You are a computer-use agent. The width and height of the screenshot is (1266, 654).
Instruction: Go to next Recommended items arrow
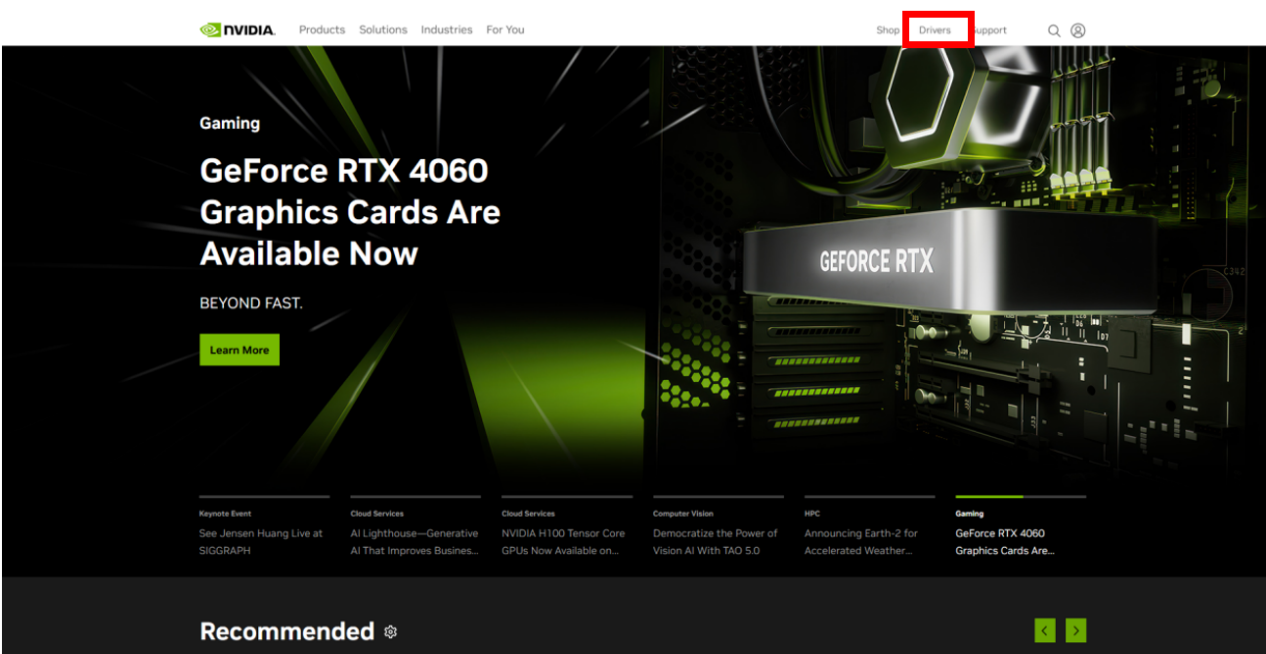point(1076,630)
